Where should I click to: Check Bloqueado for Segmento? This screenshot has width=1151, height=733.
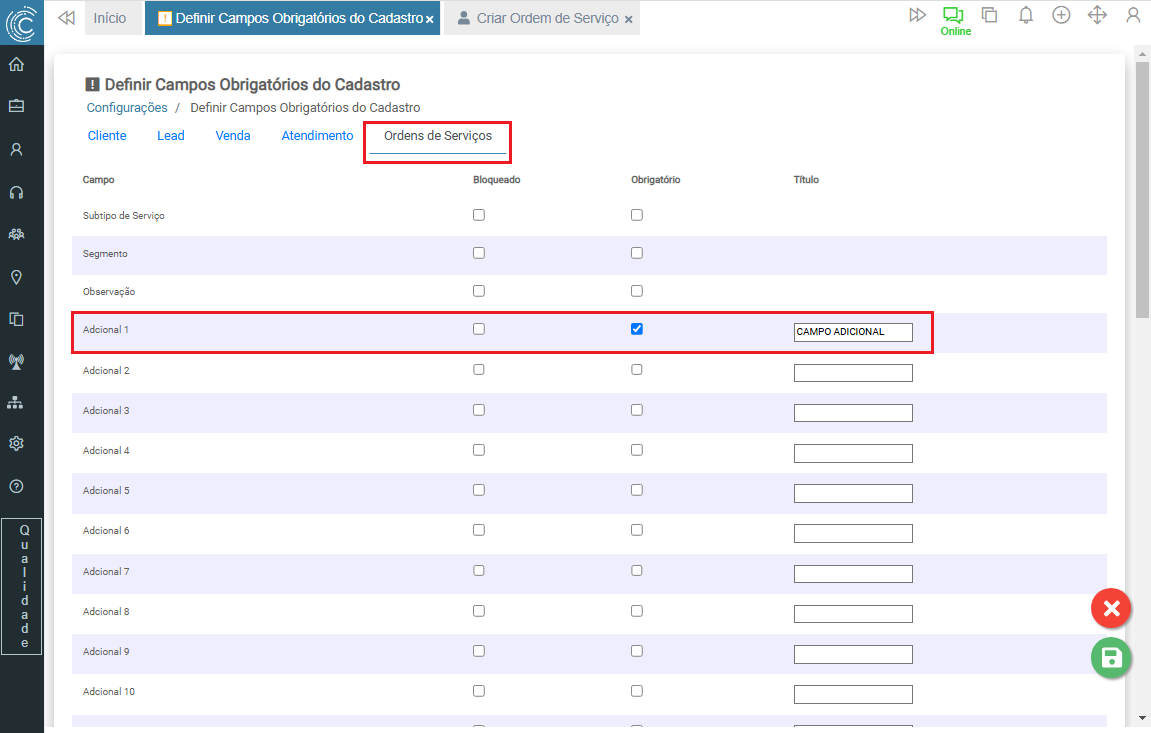(479, 253)
